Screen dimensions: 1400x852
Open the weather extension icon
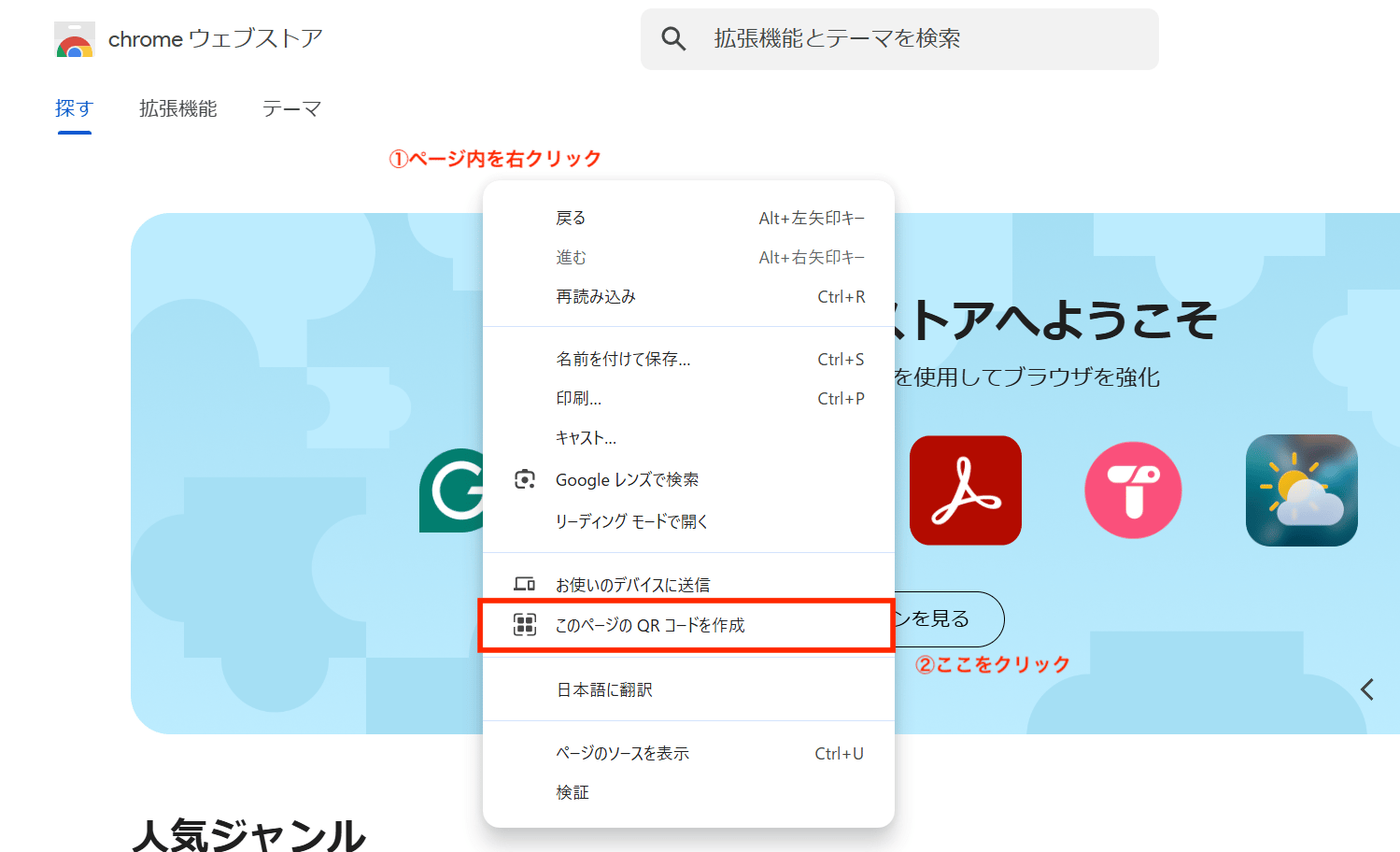(x=1301, y=490)
